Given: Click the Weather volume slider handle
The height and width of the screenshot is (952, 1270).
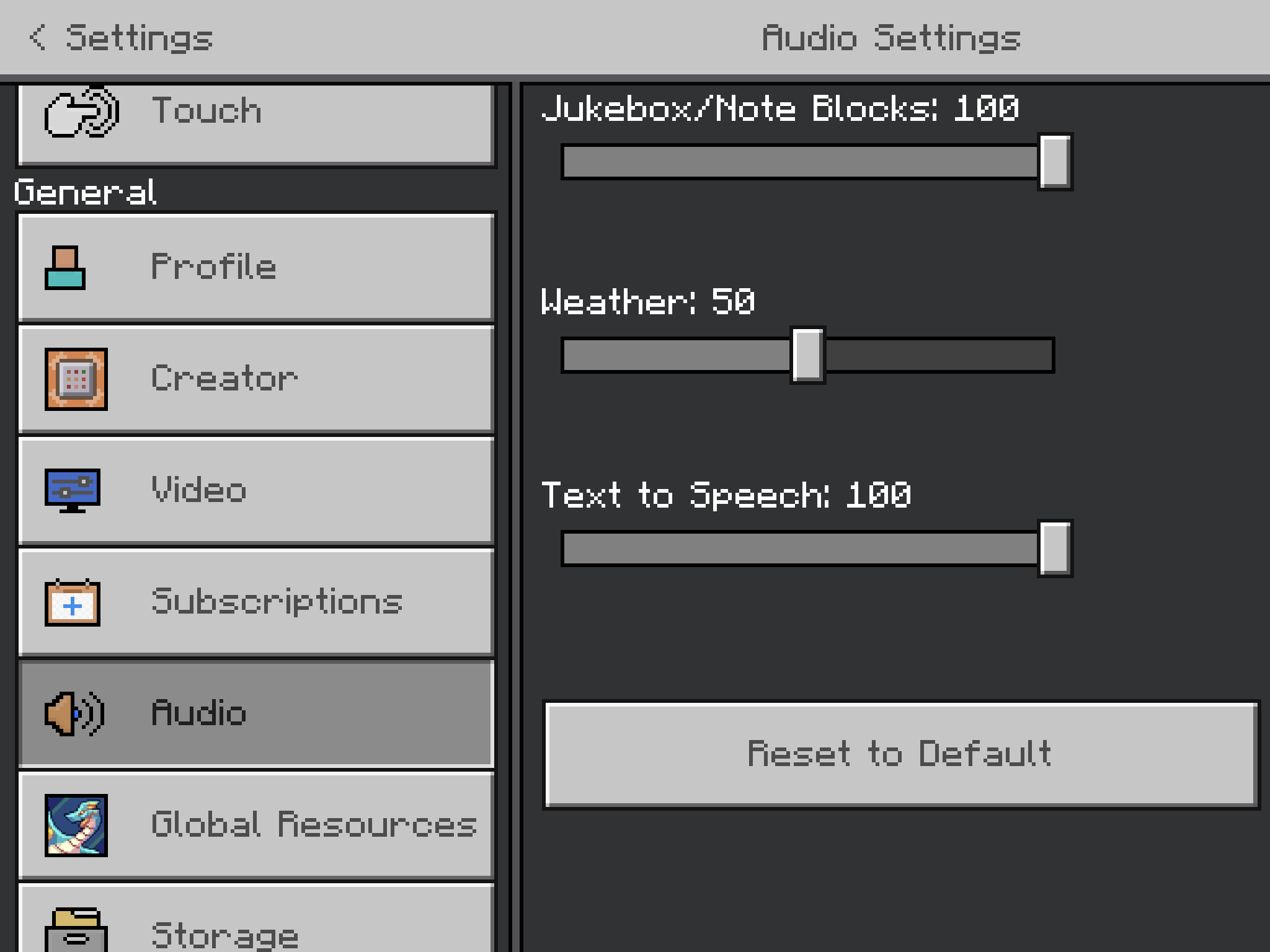Looking at the screenshot, I should (807, 355).
